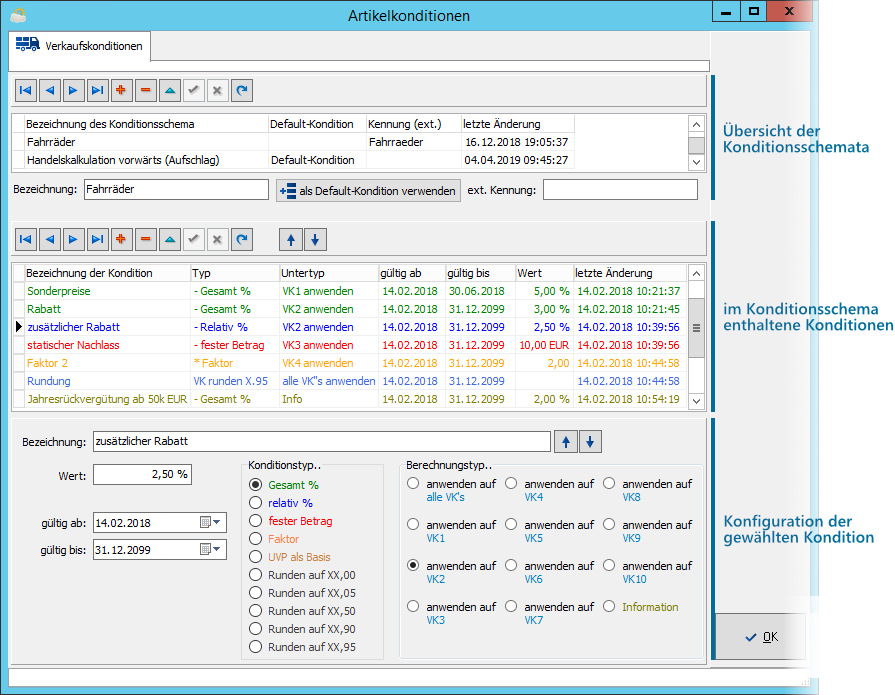Image resolution: width=895 pixels, height=695 pixels.
Task: Delete Konditionsschema with upper minus icon
Action: click(x=146, y=90)
